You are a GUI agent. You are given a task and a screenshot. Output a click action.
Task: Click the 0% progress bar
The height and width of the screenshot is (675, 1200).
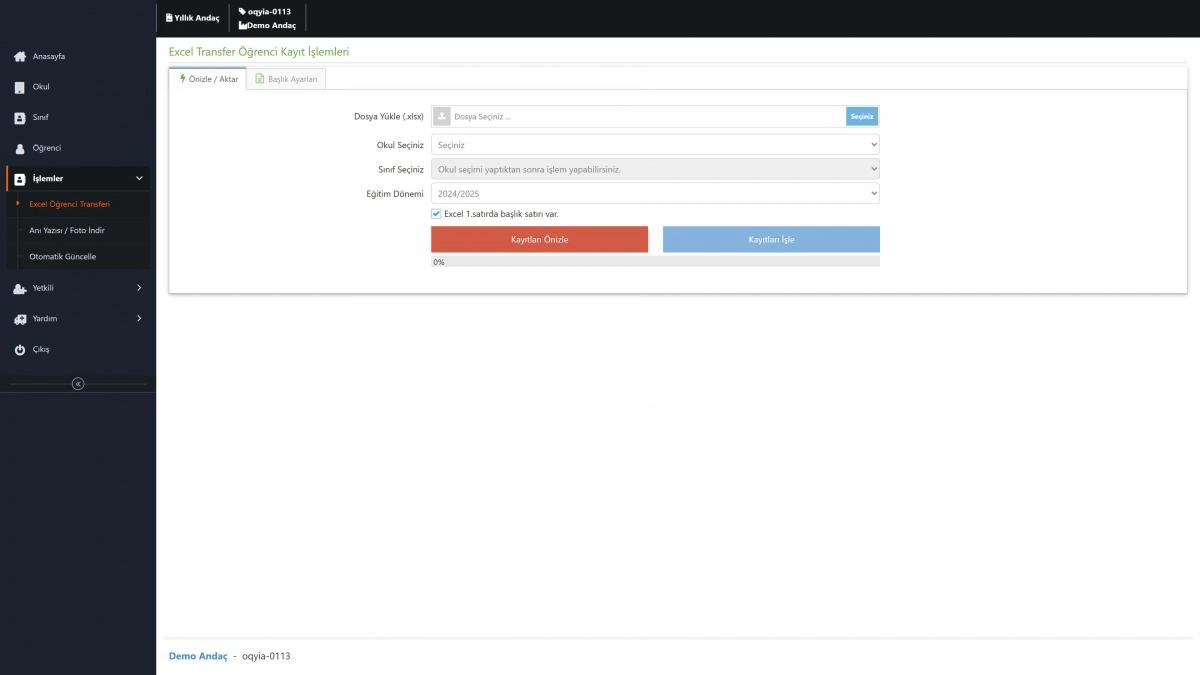[x=655, y=262]
